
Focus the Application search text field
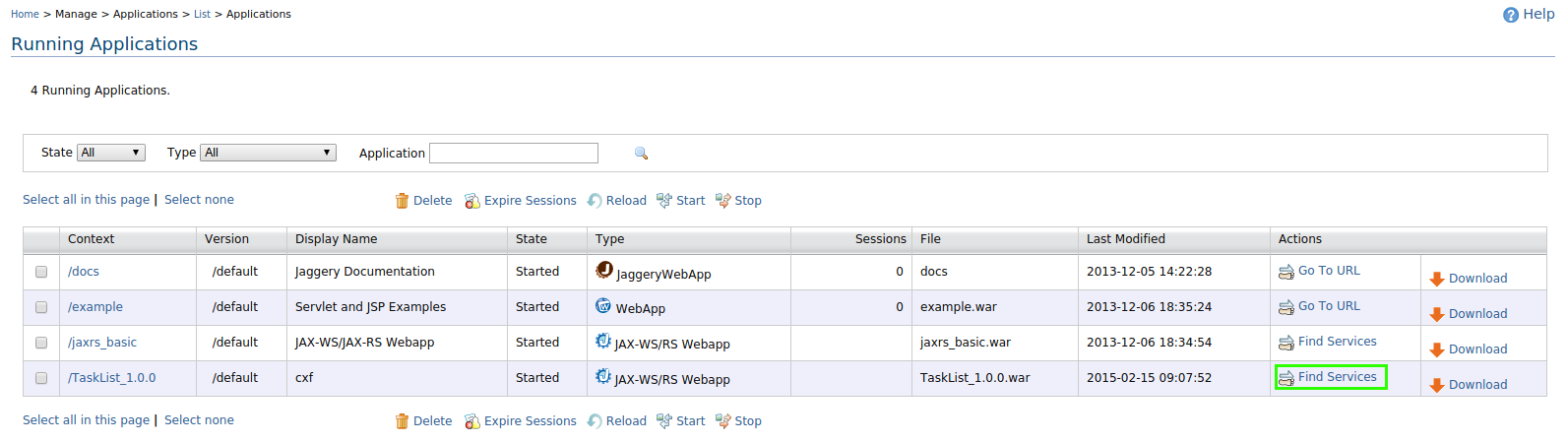point(514,153)
